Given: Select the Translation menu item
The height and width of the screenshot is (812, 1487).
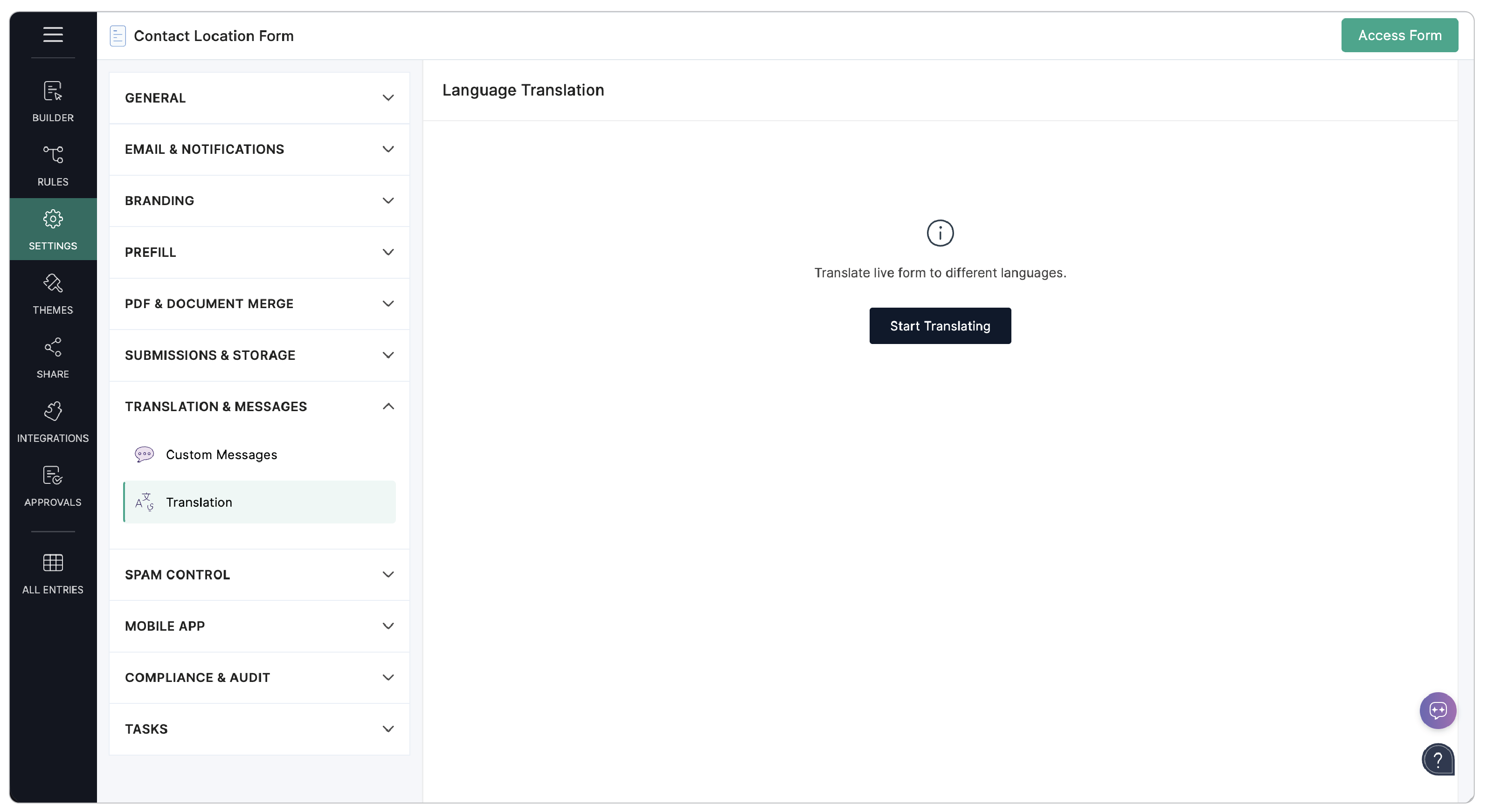Looking at the screenshot, I should pos(199,502).
